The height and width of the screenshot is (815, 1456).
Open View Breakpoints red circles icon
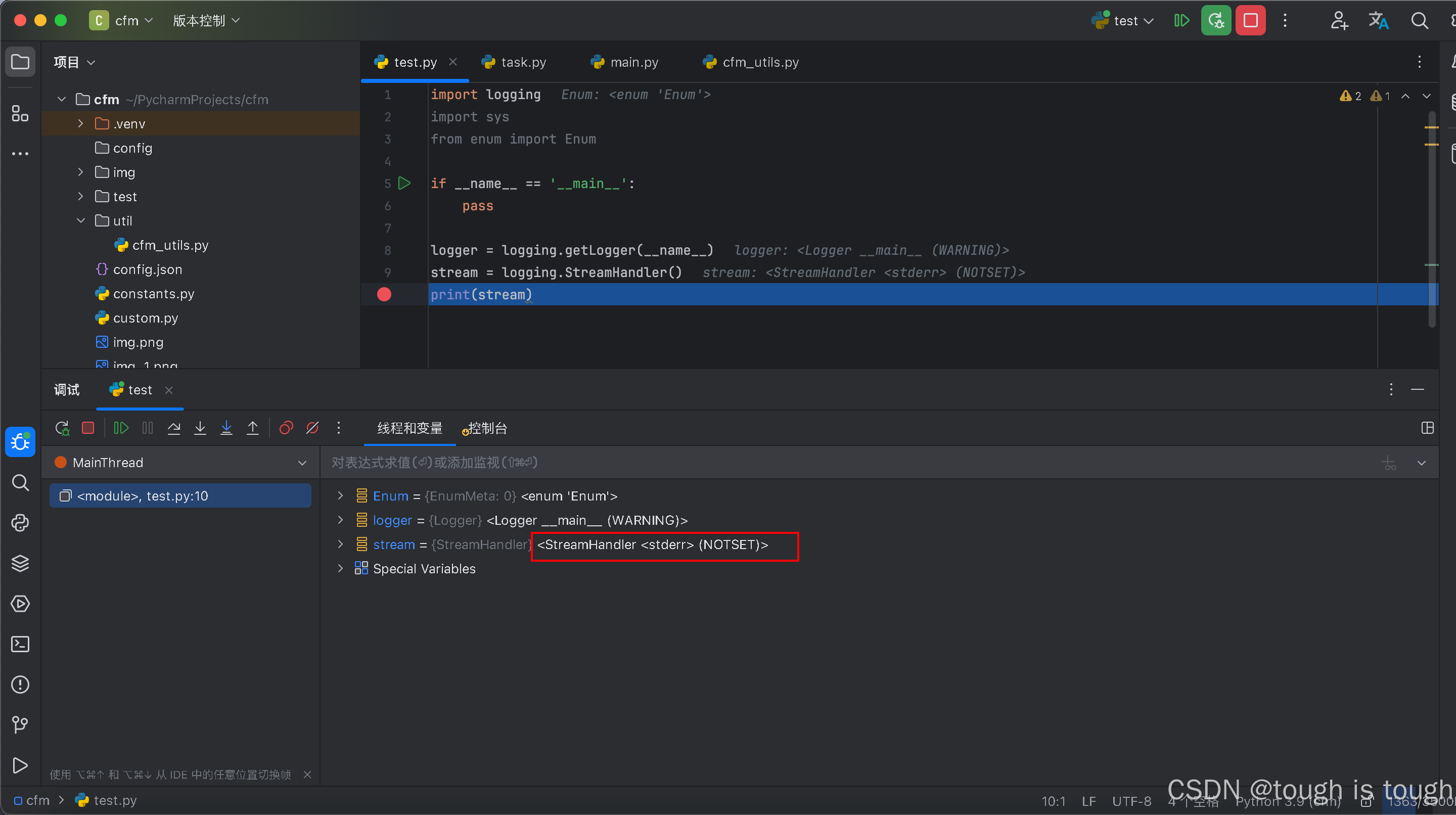point(286,428)
